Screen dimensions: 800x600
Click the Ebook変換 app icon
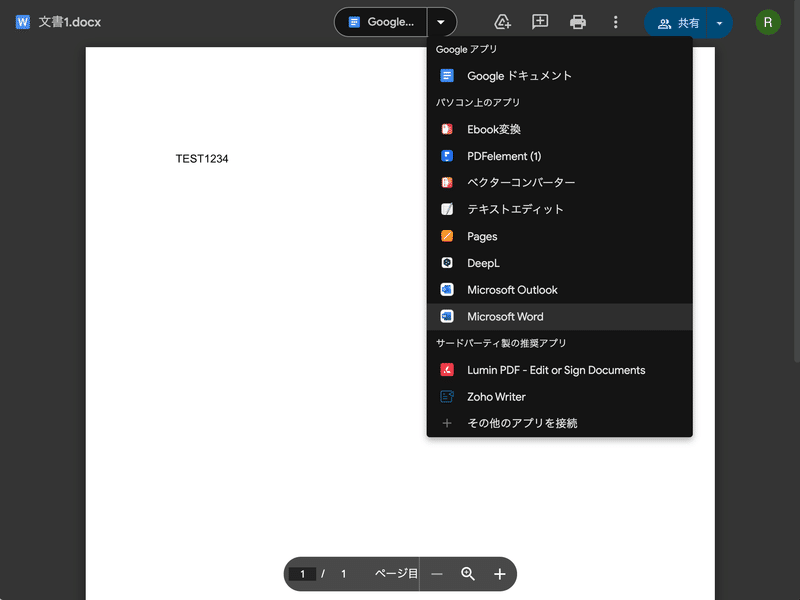point(447,129)
